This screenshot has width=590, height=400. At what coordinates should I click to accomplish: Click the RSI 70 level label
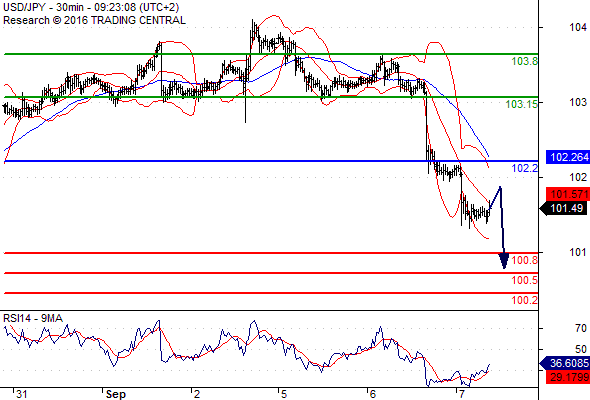(x=581, y=328)
